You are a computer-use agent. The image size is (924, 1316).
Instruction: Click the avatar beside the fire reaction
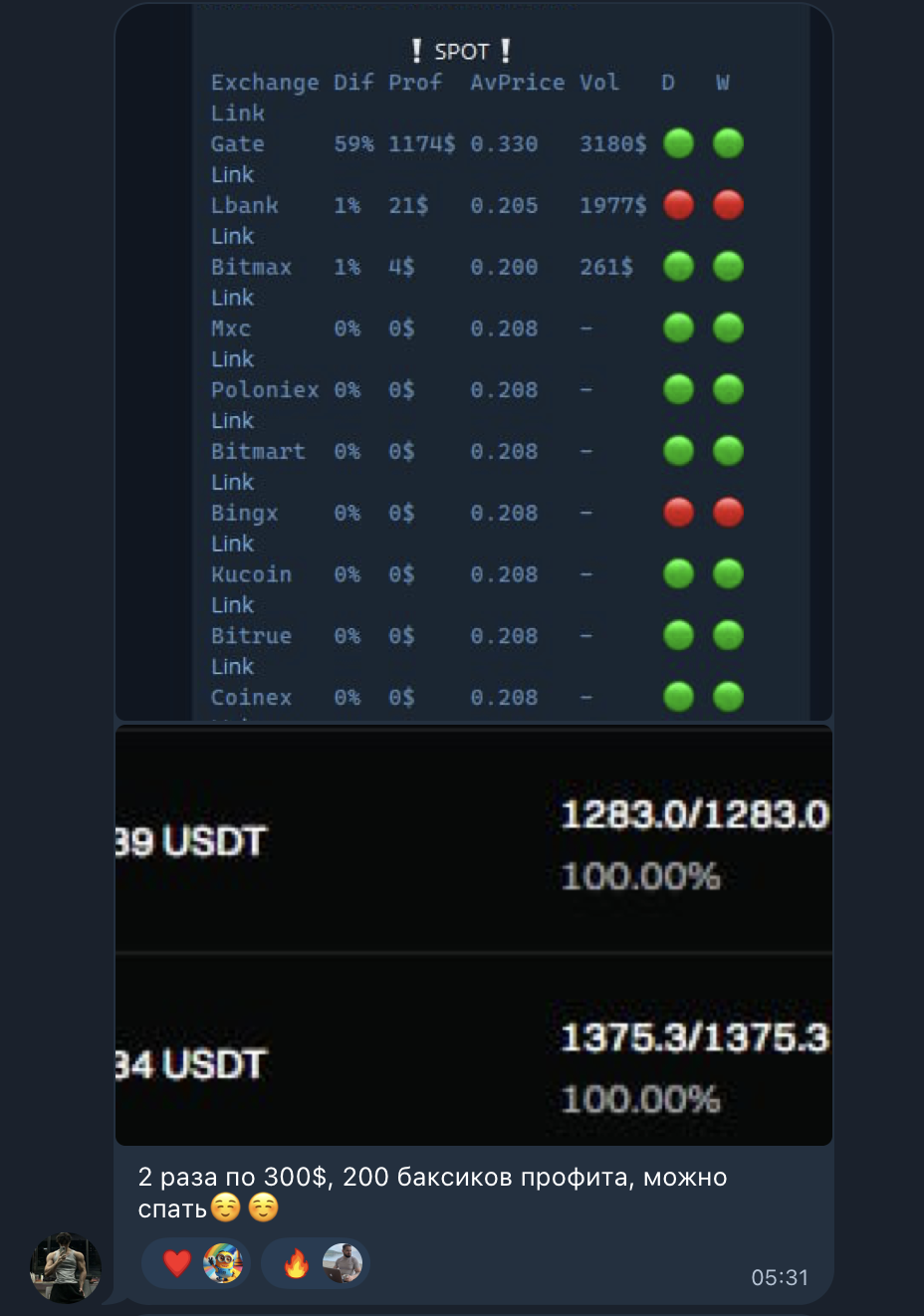pos(343,1263)
